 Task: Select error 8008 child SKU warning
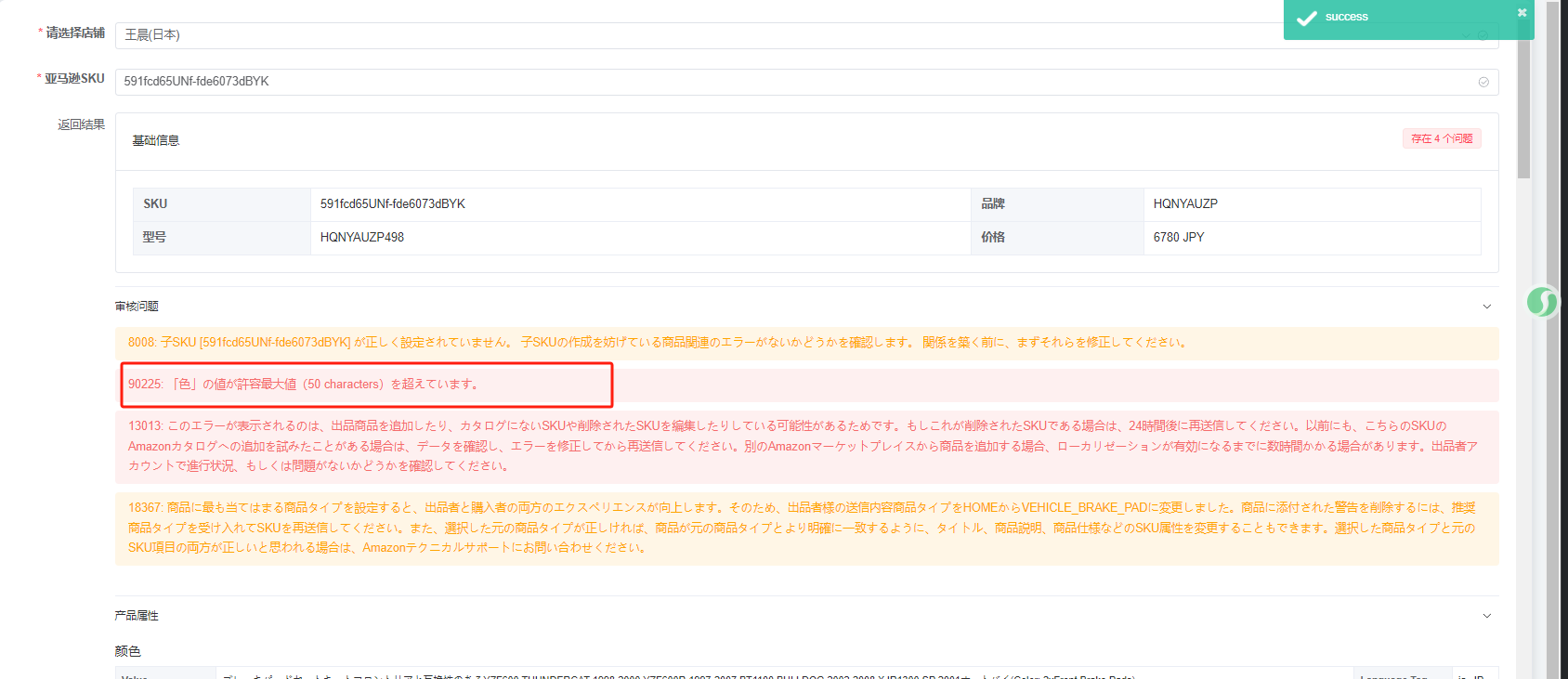(656, 343)
